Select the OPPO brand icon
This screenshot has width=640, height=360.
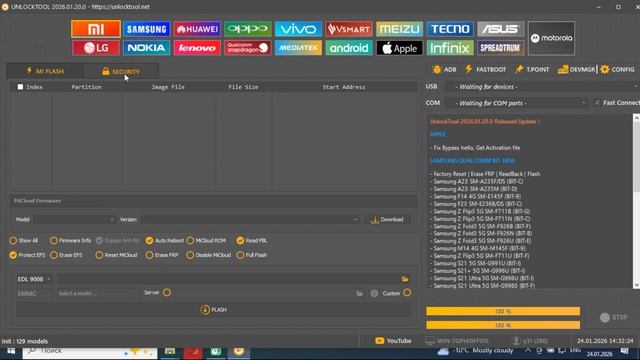click(248, 29)
